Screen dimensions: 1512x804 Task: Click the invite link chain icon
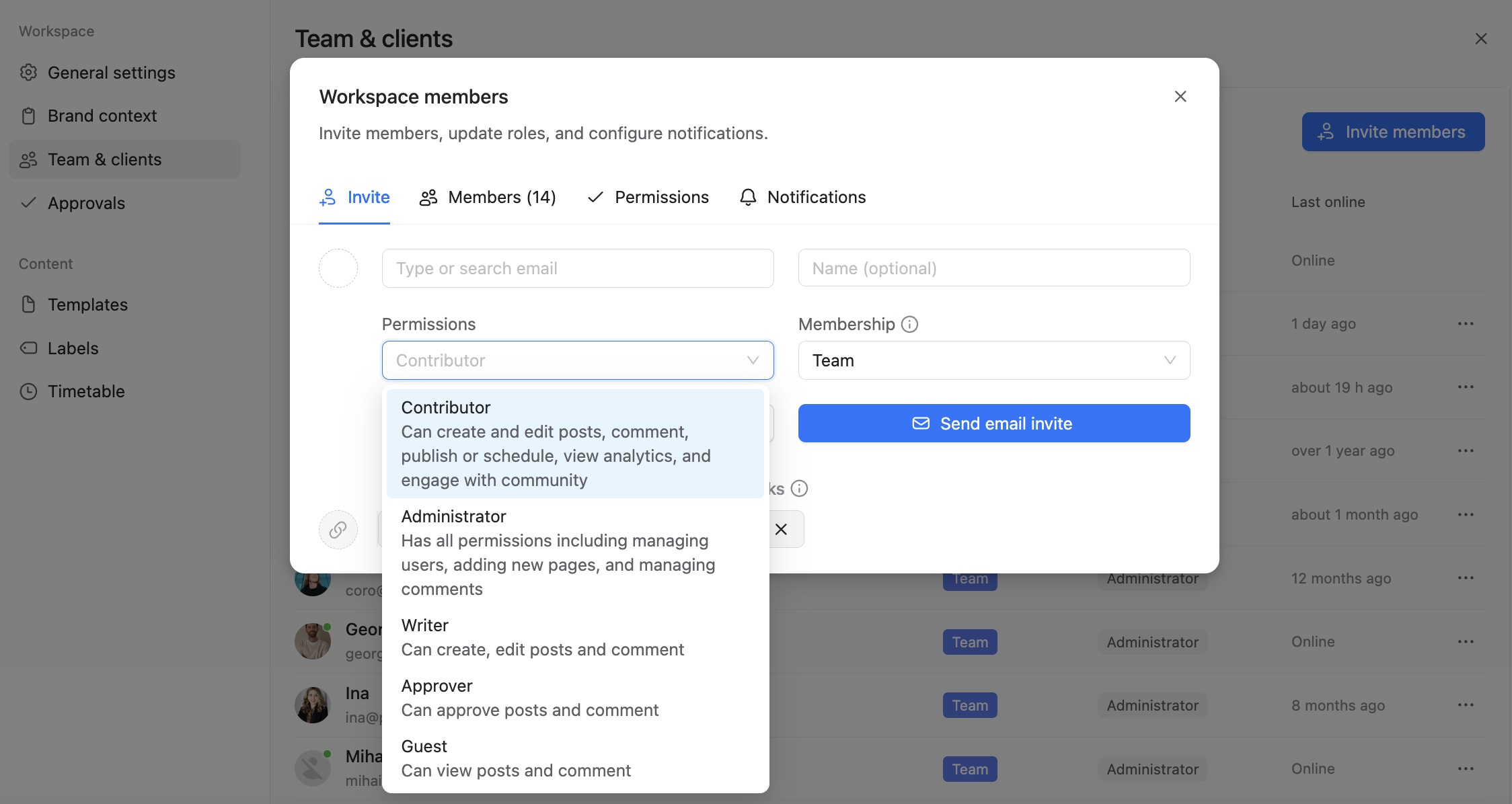click(x=338, y=530)
